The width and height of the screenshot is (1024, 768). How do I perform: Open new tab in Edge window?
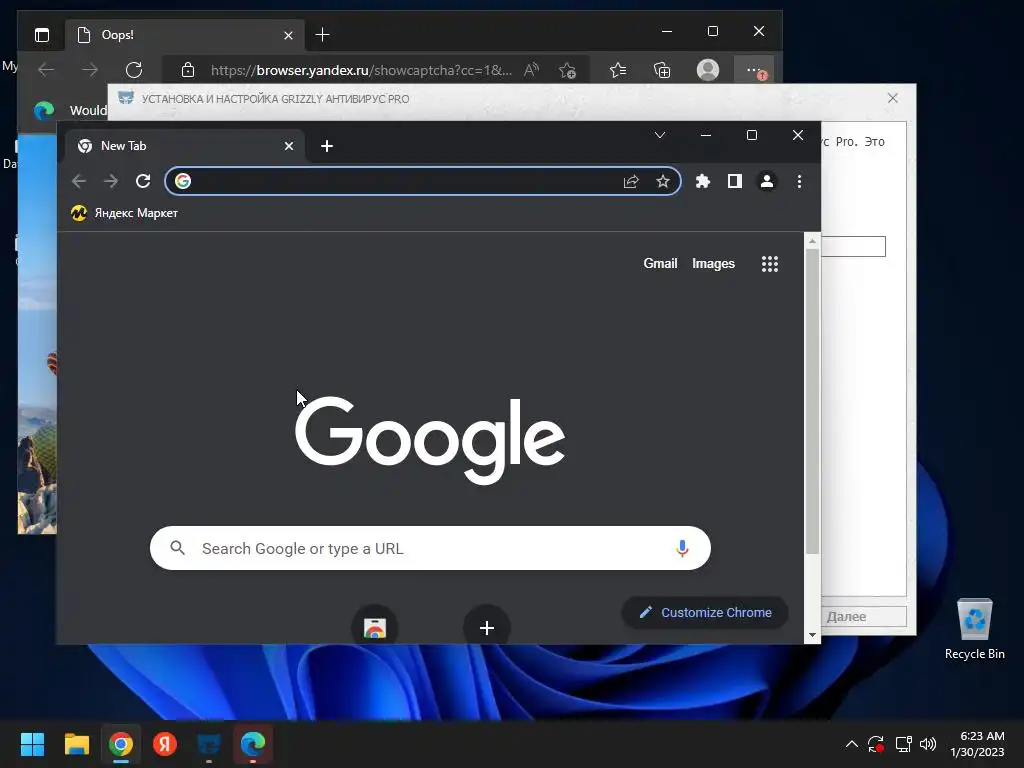(x=322, y=35)
